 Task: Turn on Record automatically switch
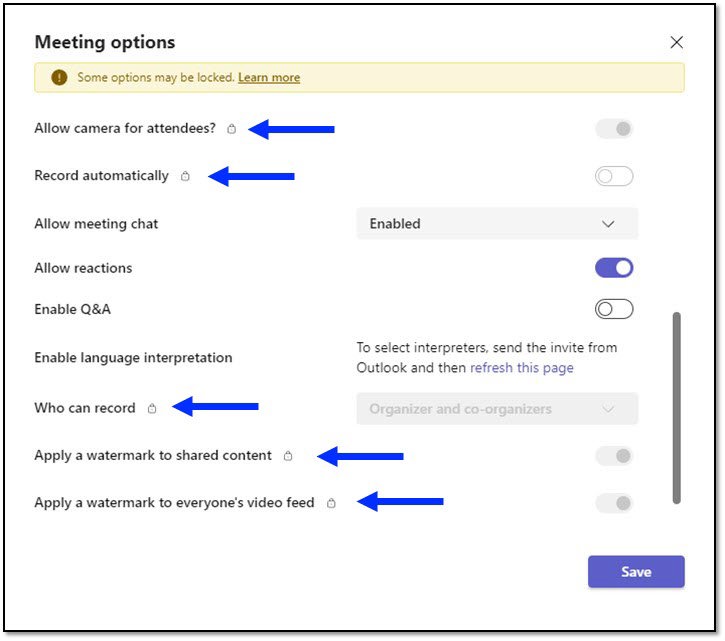614,177
